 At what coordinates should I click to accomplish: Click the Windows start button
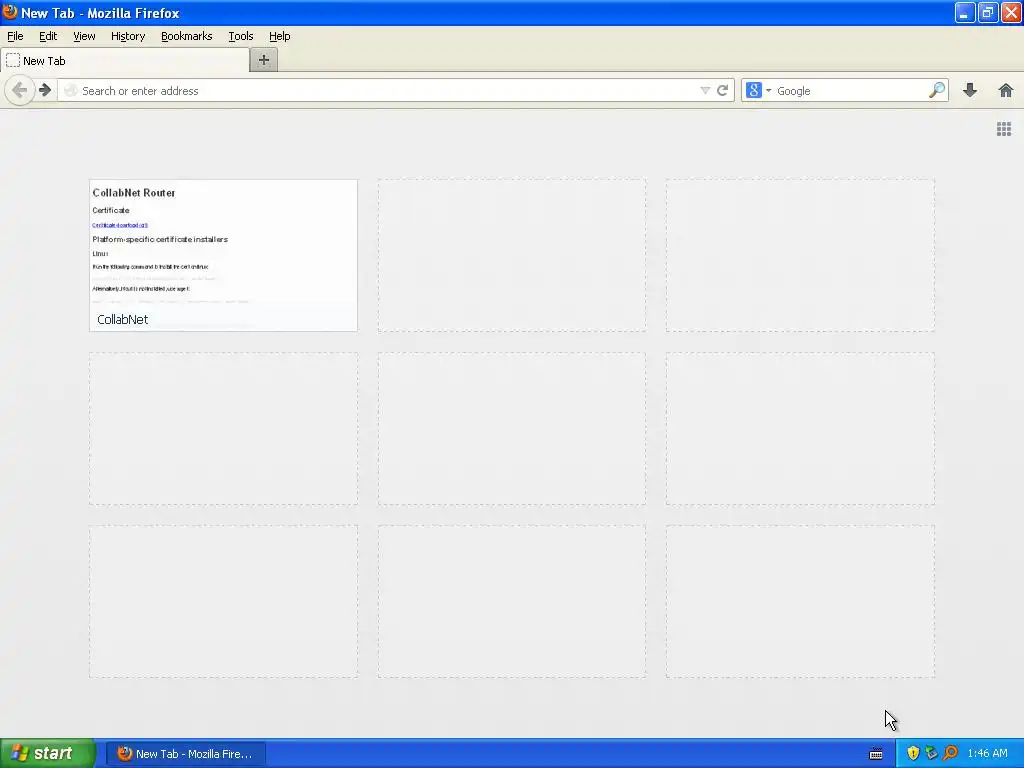click(47, 753)
